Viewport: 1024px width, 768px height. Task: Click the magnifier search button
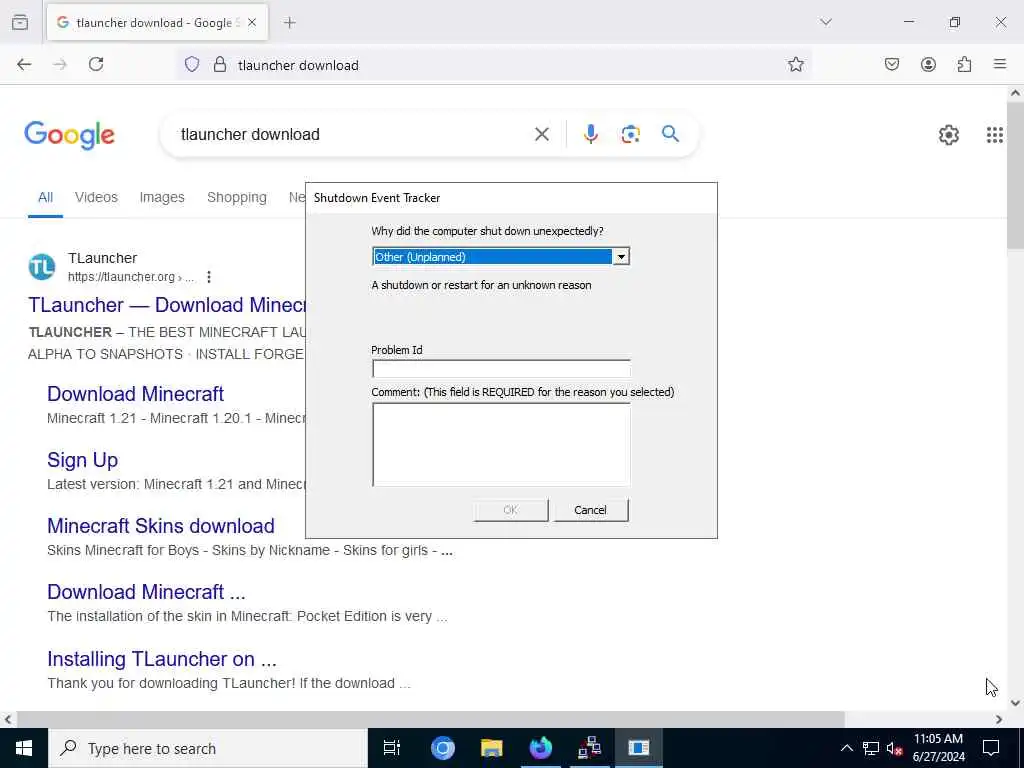(x=670, y=134)
